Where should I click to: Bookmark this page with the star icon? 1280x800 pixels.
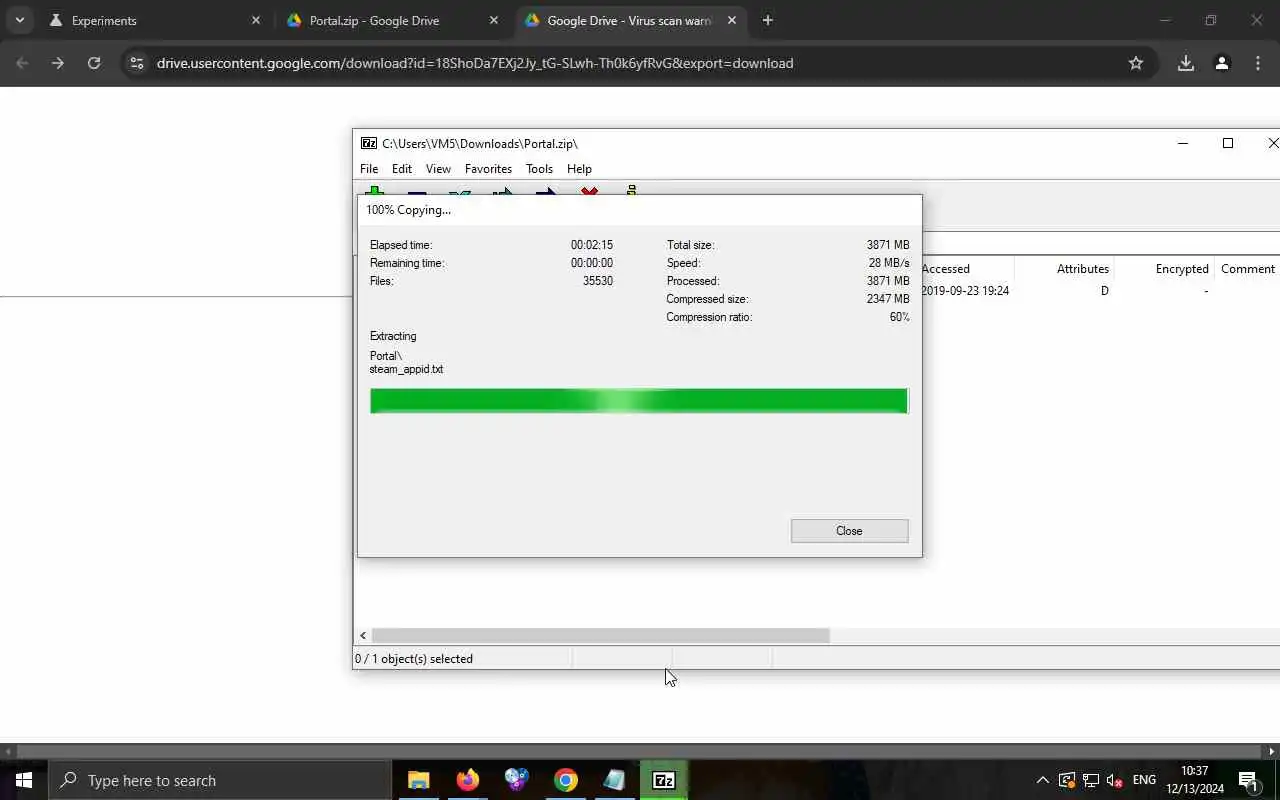[x=1136, y=63]
